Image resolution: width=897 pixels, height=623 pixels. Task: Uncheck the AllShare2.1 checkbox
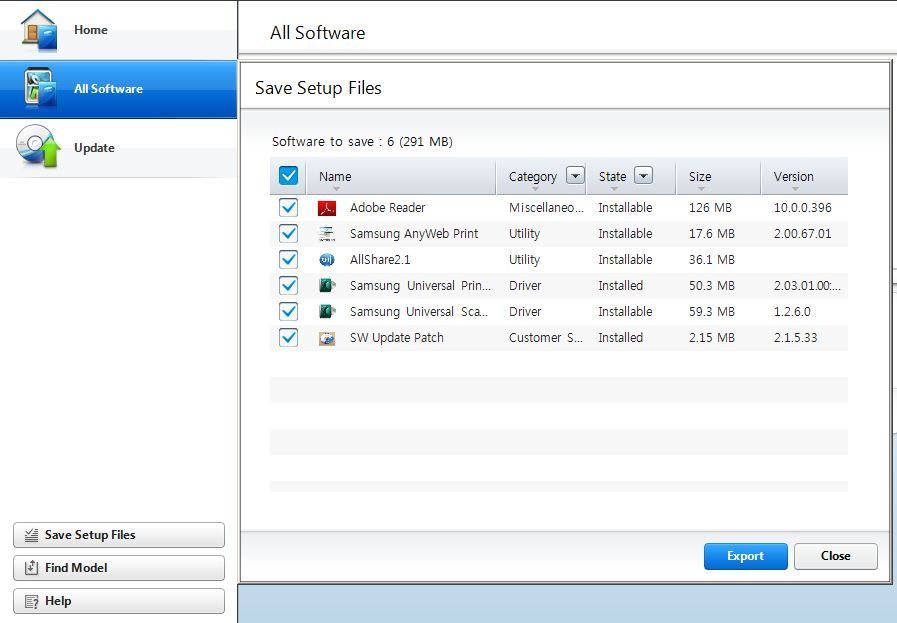[x=288, y=259]
